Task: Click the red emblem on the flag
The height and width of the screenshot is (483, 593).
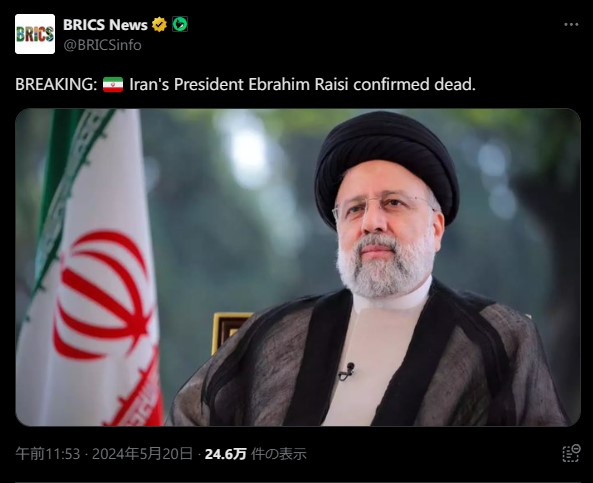Action: tap(102, 294)
